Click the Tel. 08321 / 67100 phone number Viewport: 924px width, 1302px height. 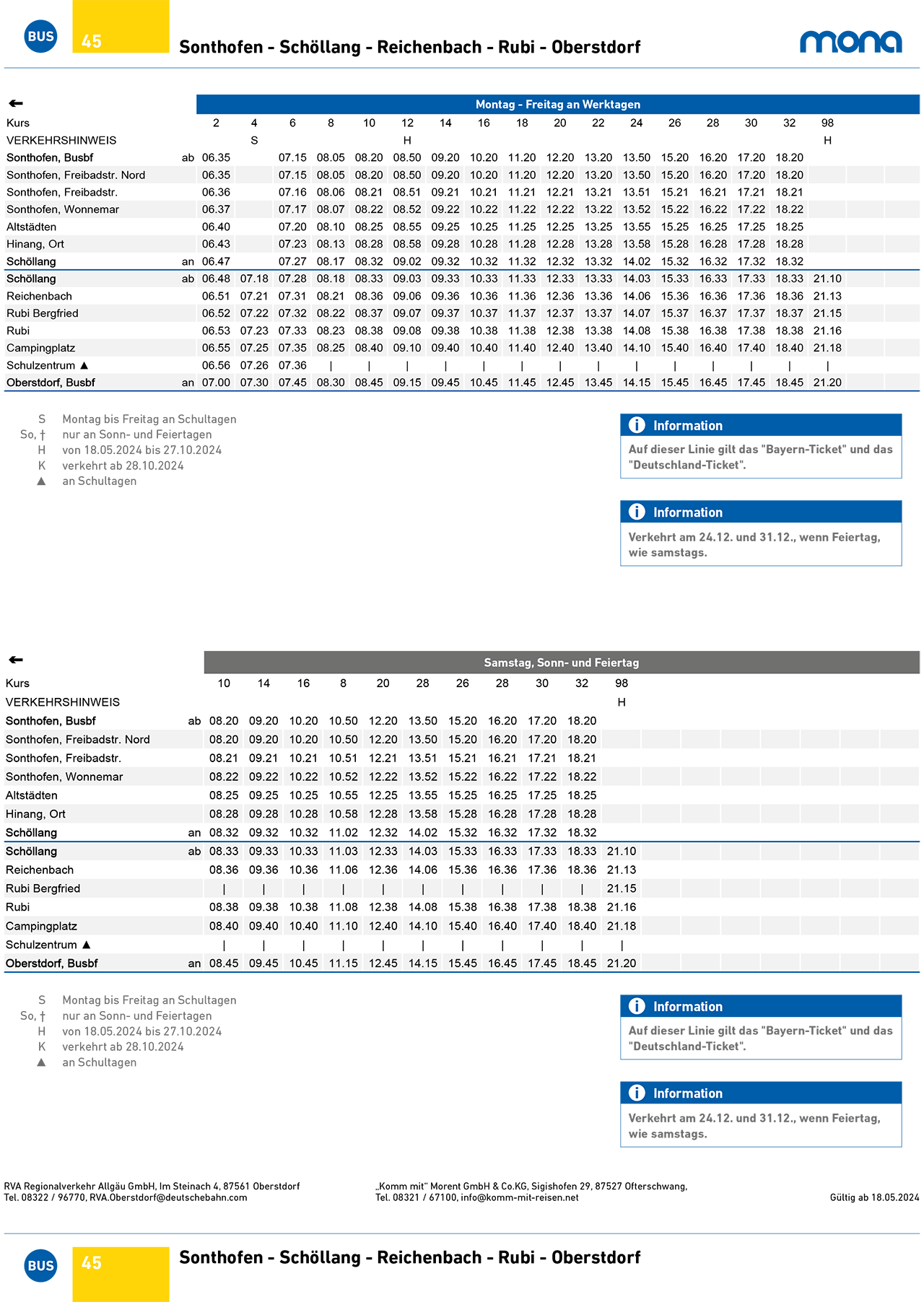pyautogui.click(x=415, y=1197)
